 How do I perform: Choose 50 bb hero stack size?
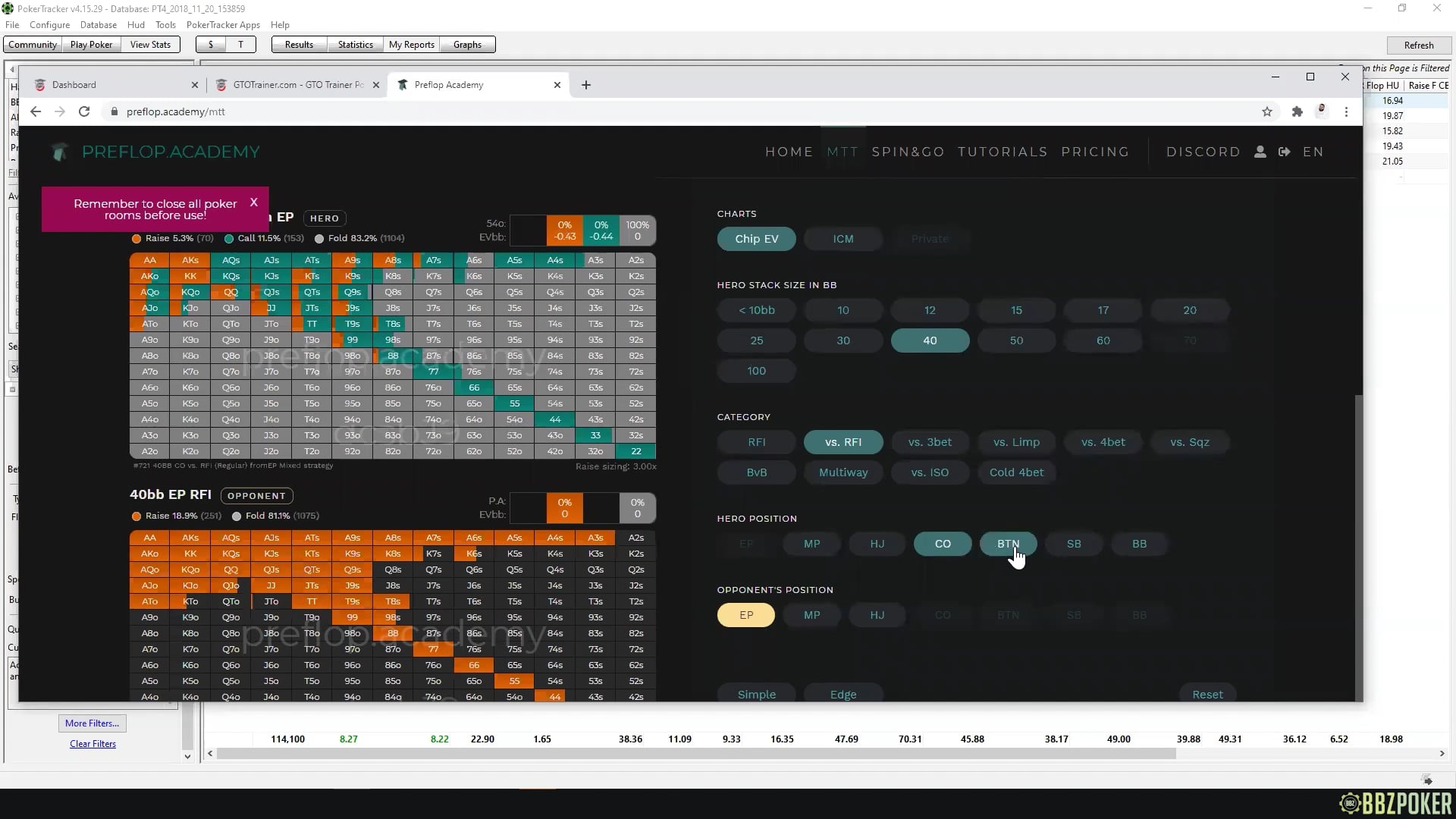(x=1016, y=340)
